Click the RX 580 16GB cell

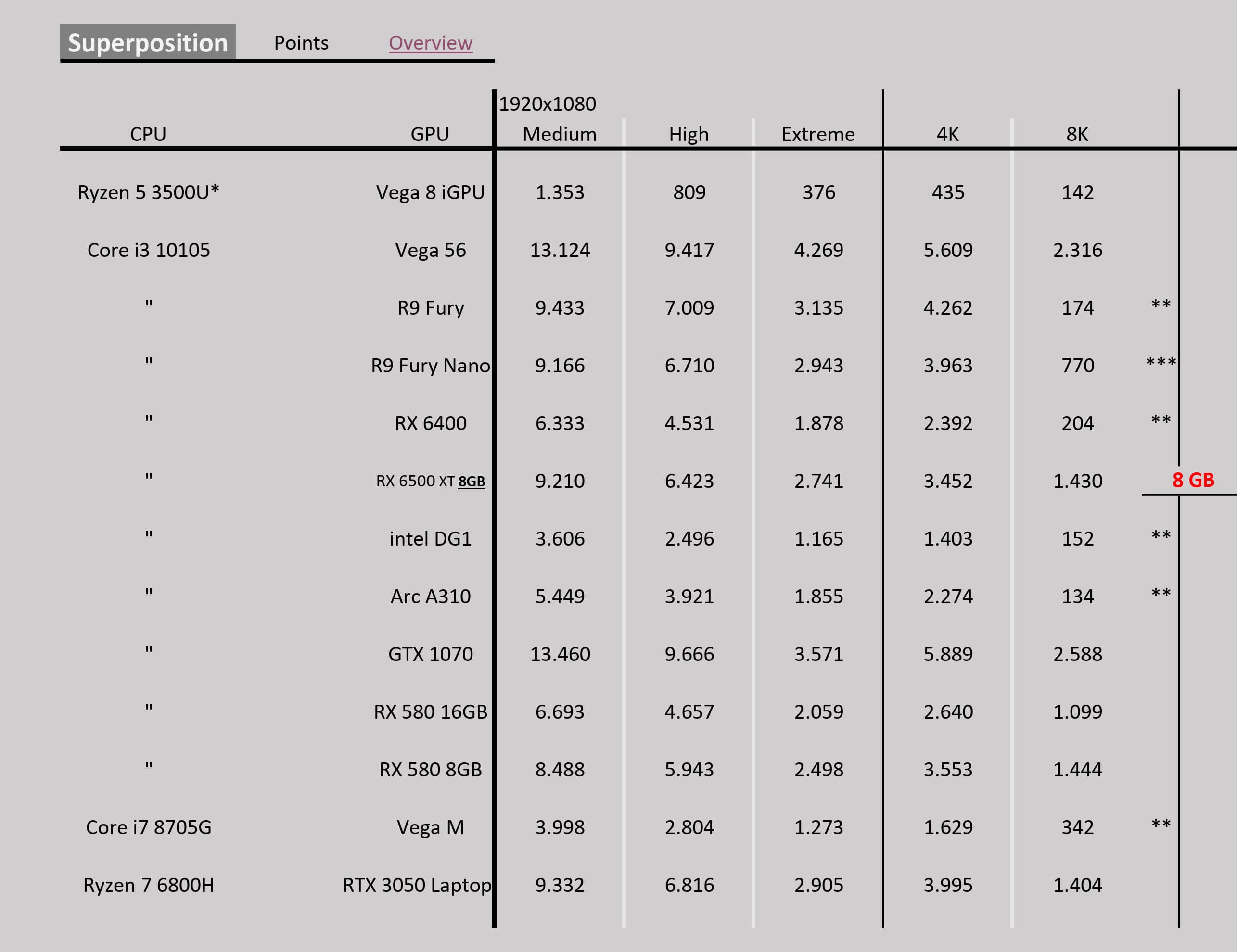click(431, 712)
